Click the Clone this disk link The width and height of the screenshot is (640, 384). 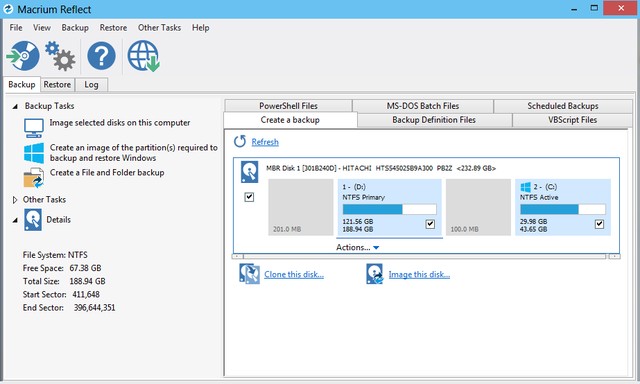coord(294,274)
